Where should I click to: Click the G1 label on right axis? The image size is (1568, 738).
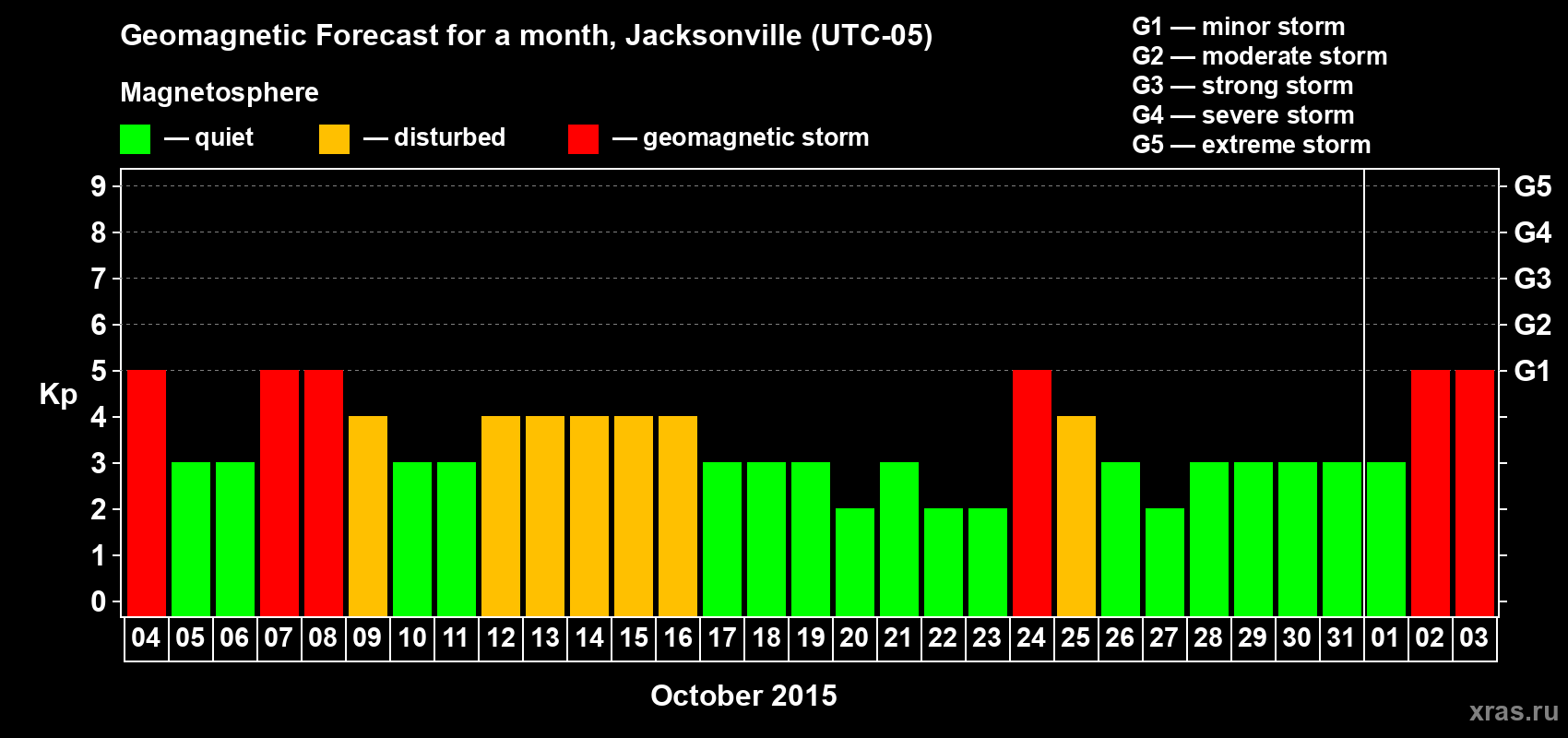click(1533, 371)
